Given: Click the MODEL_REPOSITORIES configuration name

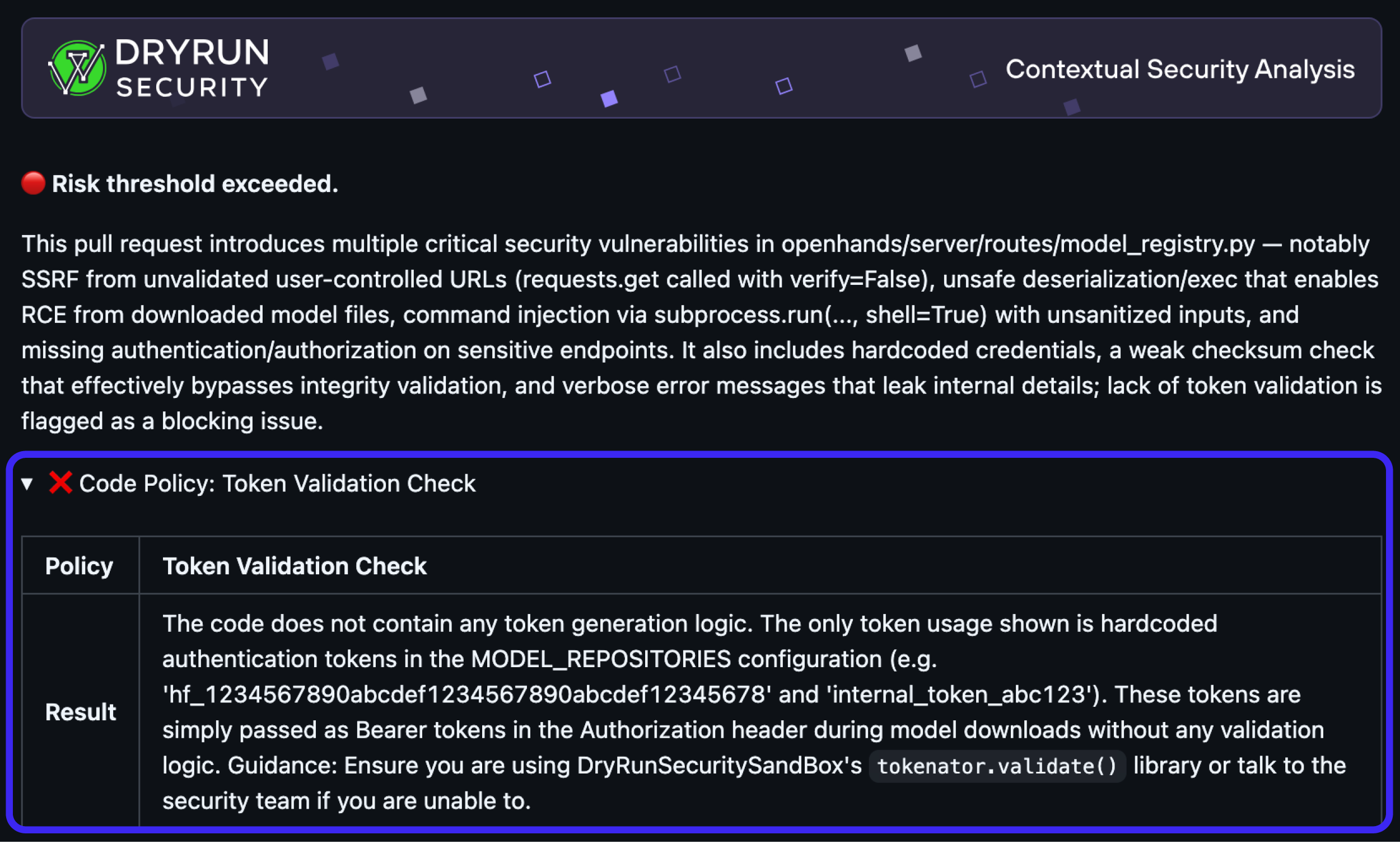Looking at the screenshot, I should 600,659.
